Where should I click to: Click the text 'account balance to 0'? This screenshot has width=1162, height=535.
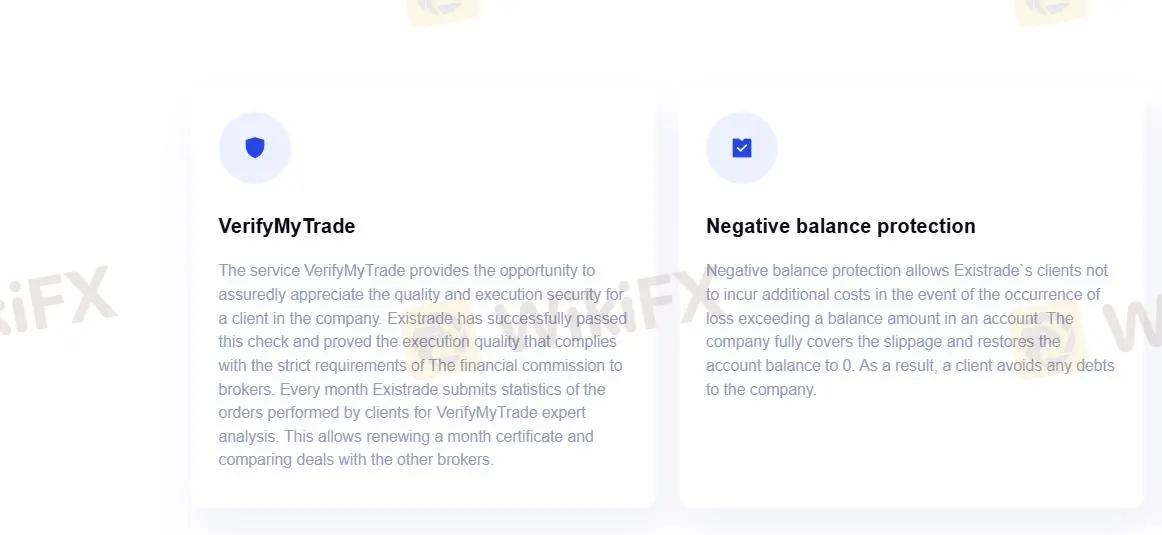point(779,365)
